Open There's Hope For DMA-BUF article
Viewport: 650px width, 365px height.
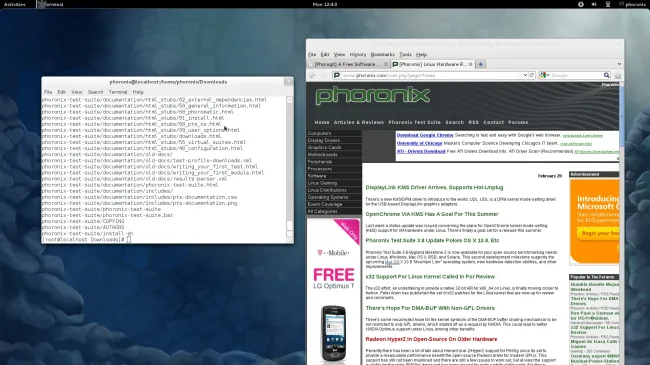click(430, 308)
